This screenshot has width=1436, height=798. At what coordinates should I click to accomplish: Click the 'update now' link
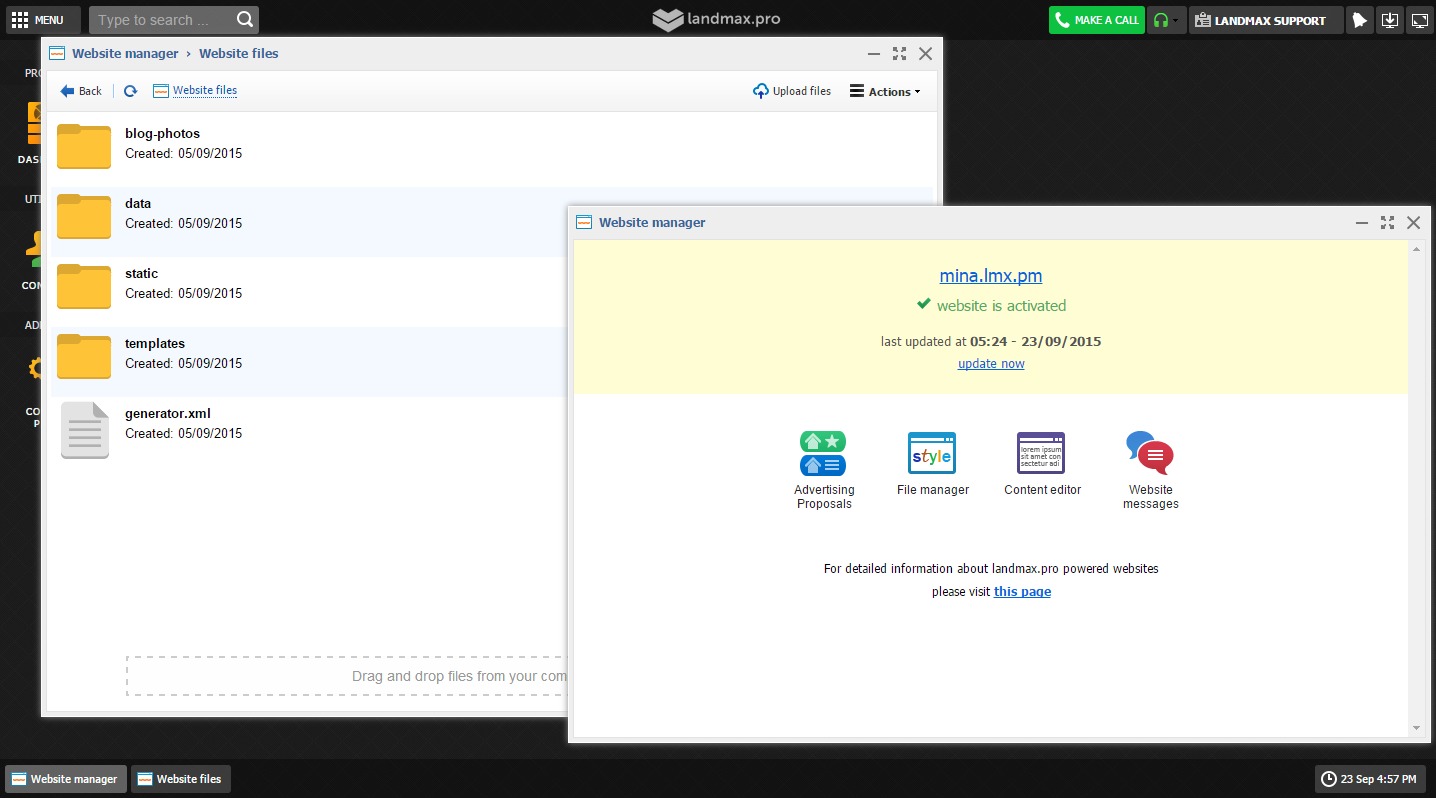[x=990, y=364]
